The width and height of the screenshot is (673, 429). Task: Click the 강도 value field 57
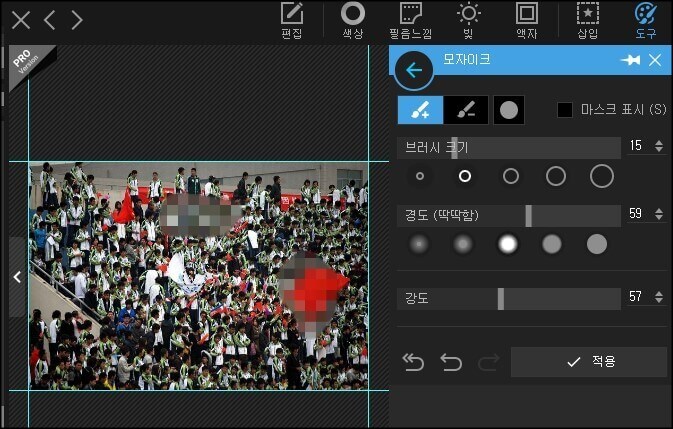(x=639, y=297)
